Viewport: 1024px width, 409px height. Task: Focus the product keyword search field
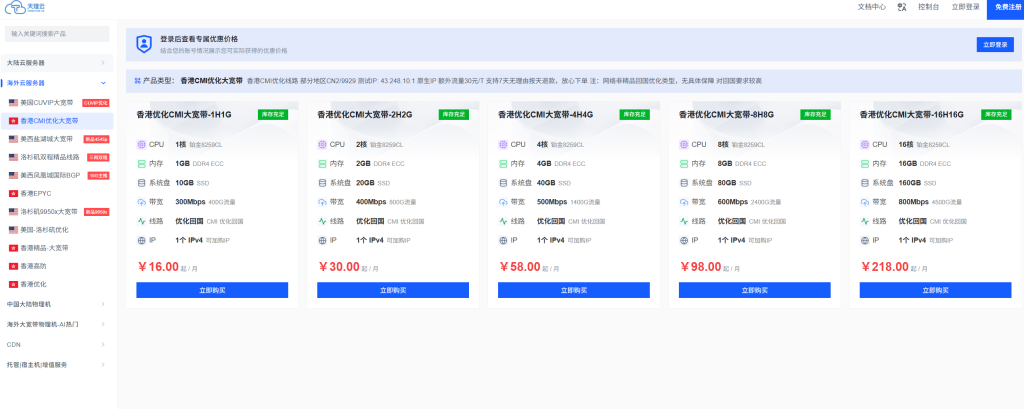pyautogui.click(x=57, y=33)
